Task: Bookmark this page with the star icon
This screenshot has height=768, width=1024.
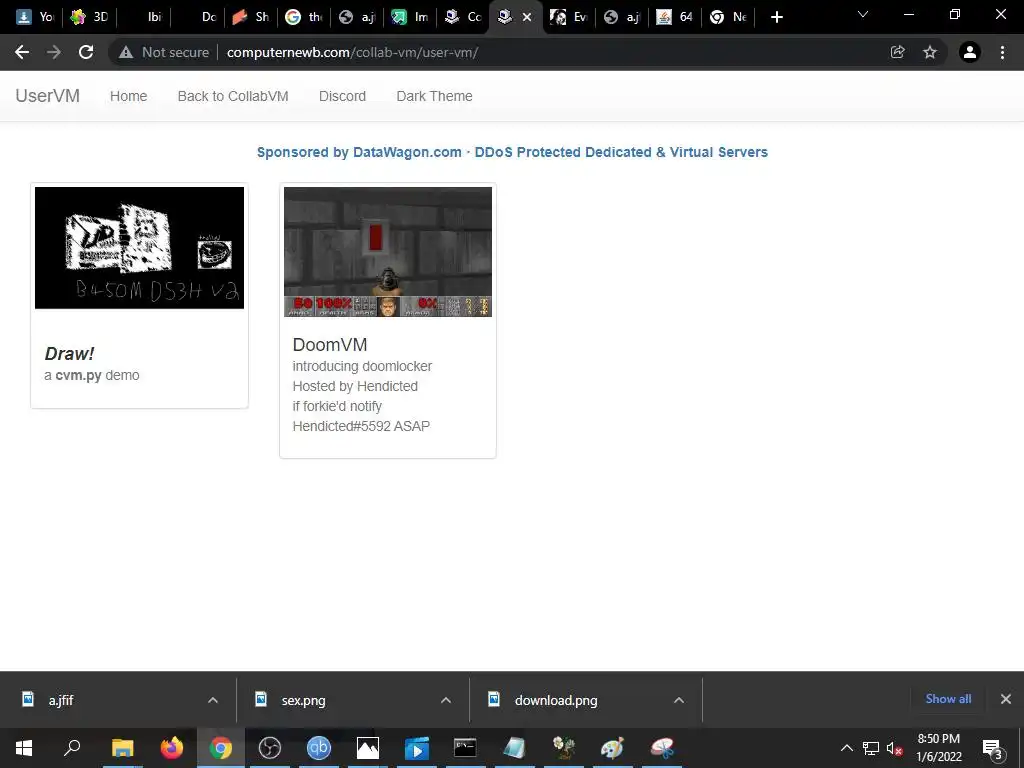Action: point(930,52)
